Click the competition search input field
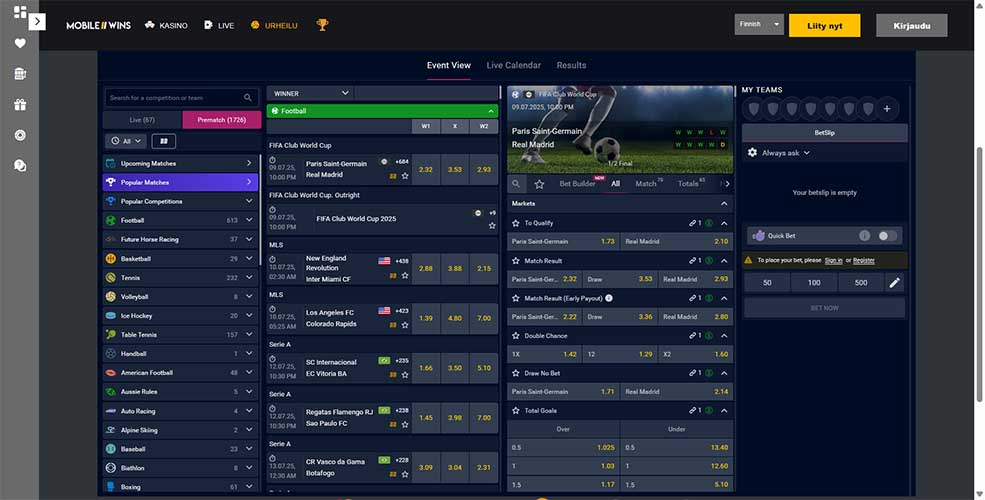 pyautogui.click(x=181, y=98)
